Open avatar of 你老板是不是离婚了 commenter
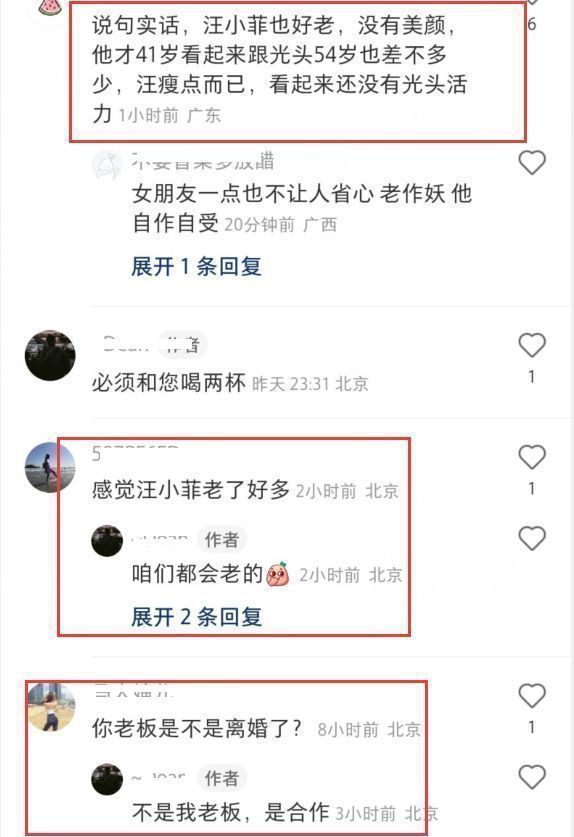The width and height of the screenshot is (574, 837). point(50,706)
